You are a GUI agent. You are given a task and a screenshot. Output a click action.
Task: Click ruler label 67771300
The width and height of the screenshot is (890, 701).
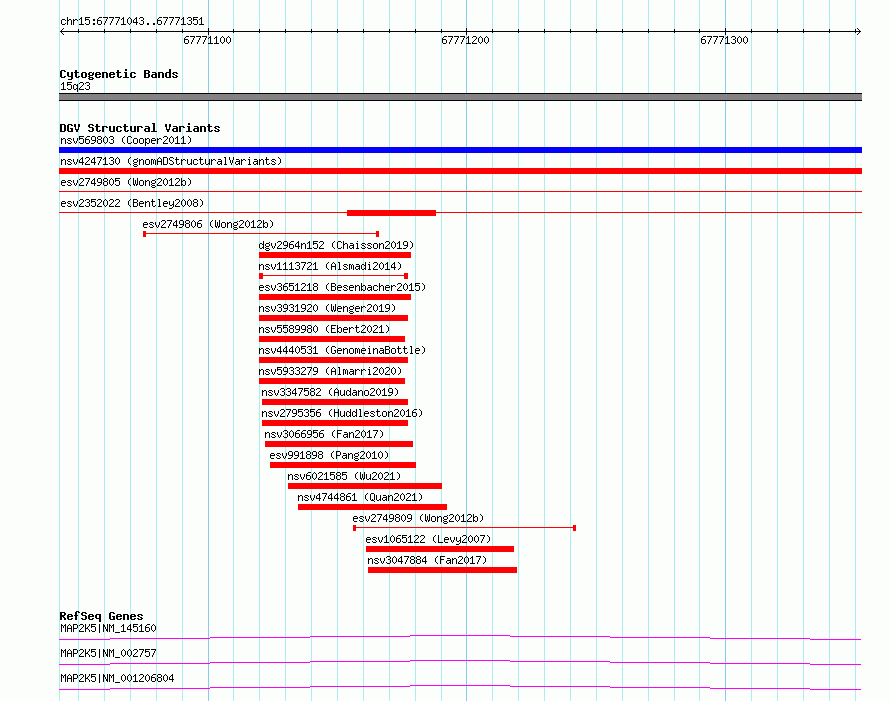pos(724,40)
